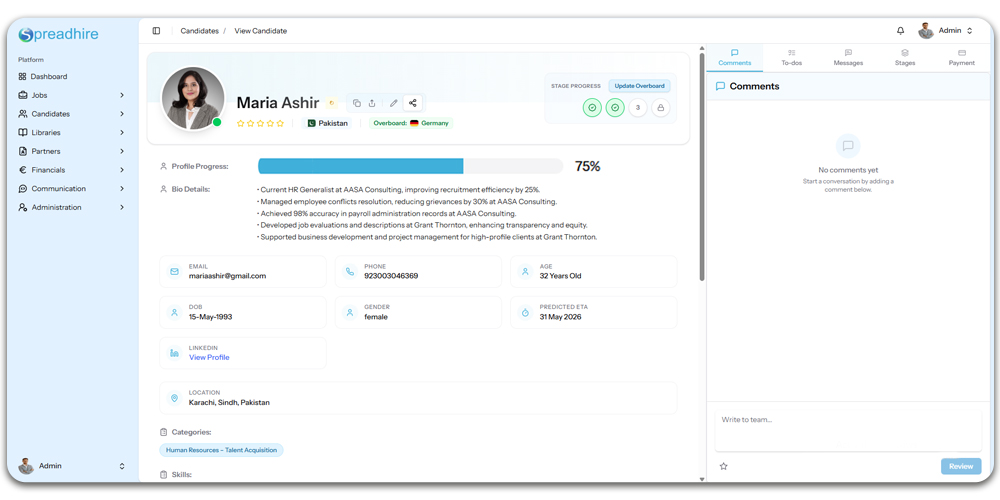Click the locked stage circle in Stage Progress
Screen dimensions: 1000x500
[x=660, y=108]
